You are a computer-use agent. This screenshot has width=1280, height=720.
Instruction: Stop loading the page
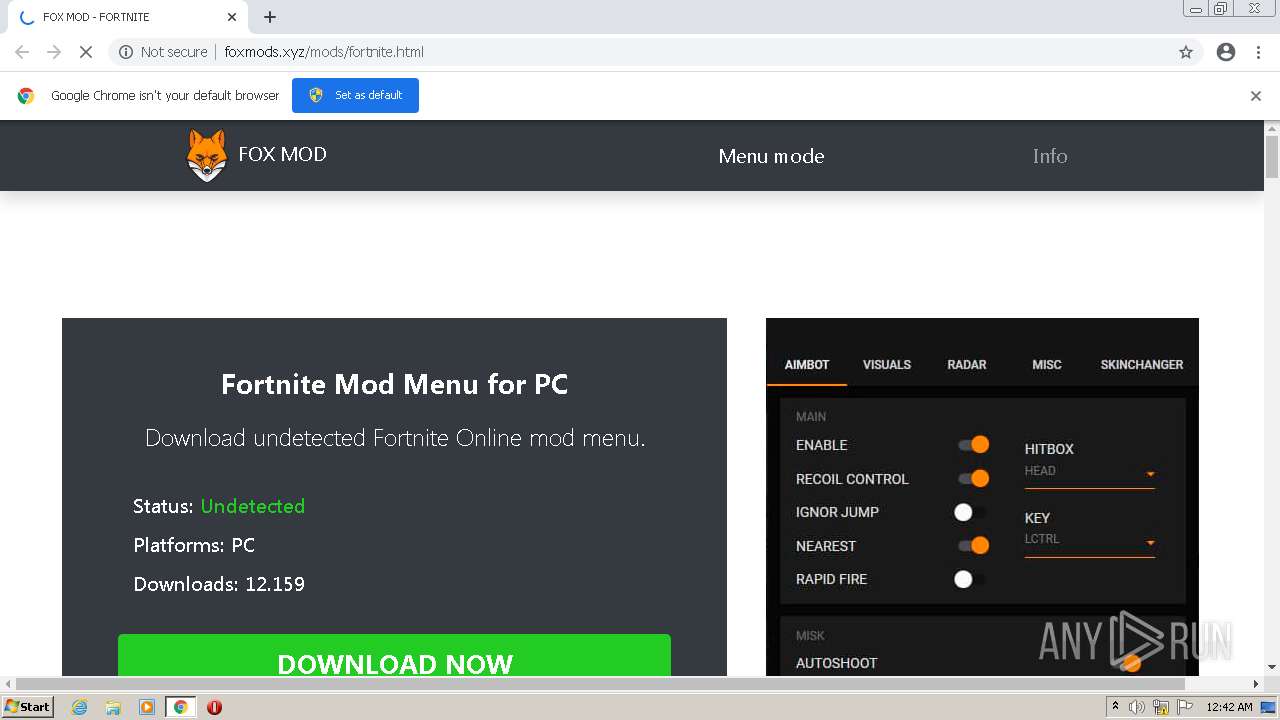86,52
